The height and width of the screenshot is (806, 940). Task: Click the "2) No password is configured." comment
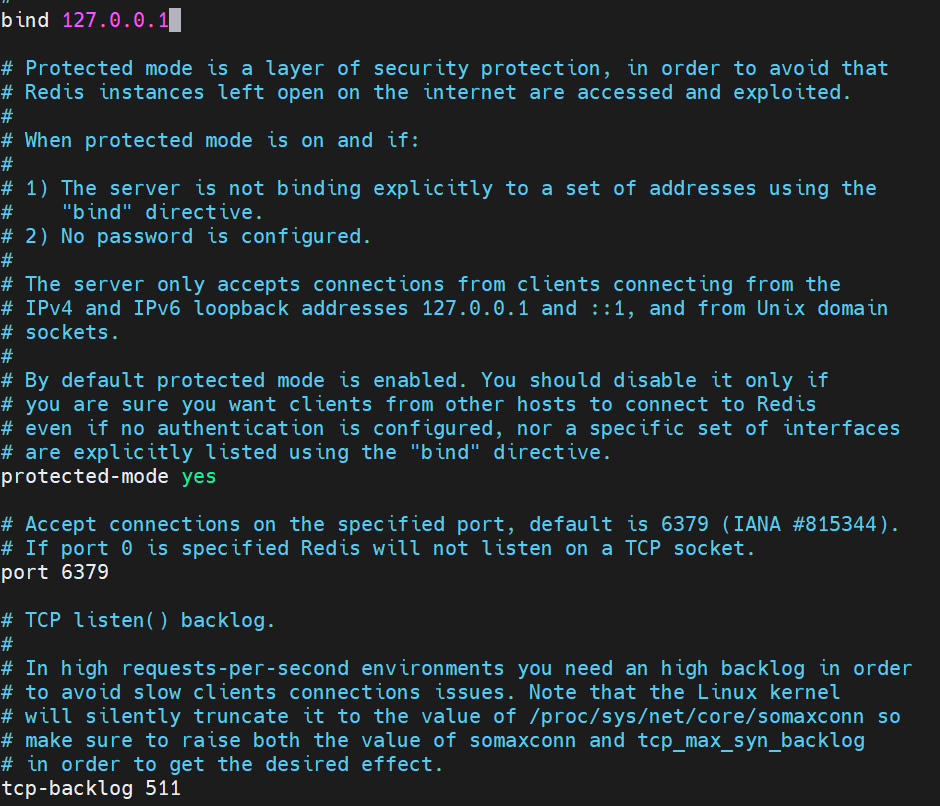pos(216,236)
